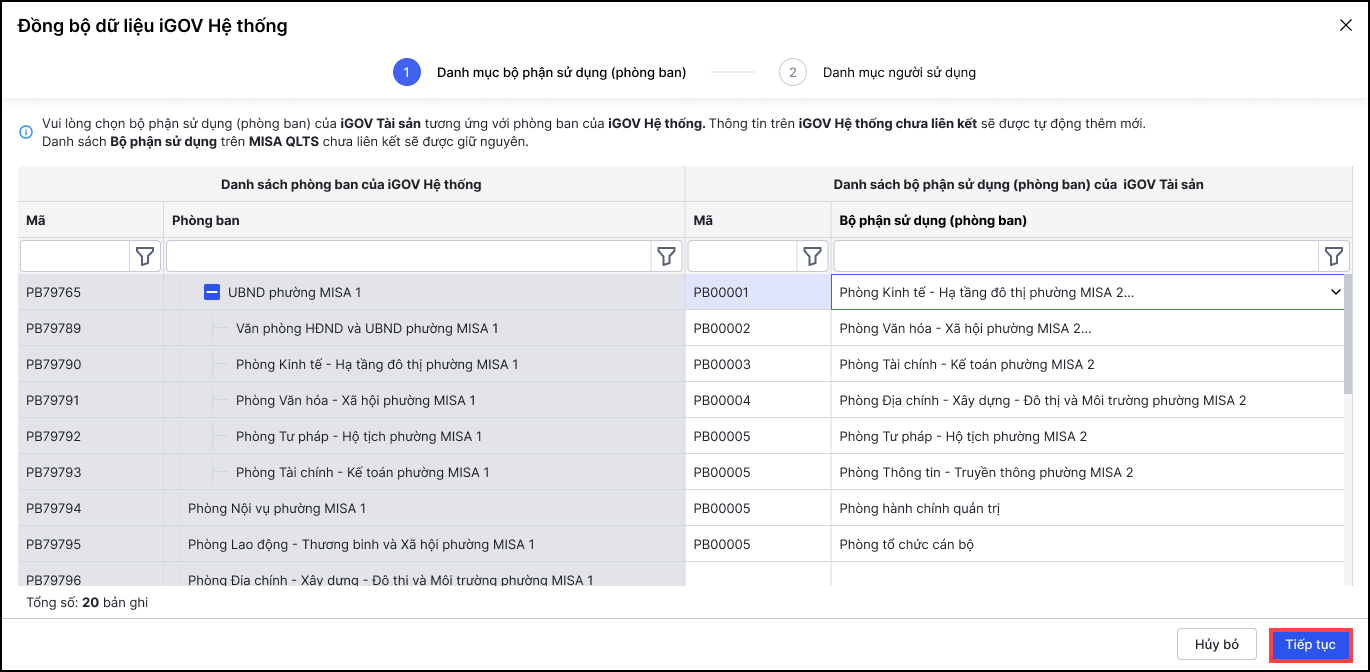
Task: Click the Hủy bỏ button
Action: point(1217,645)
